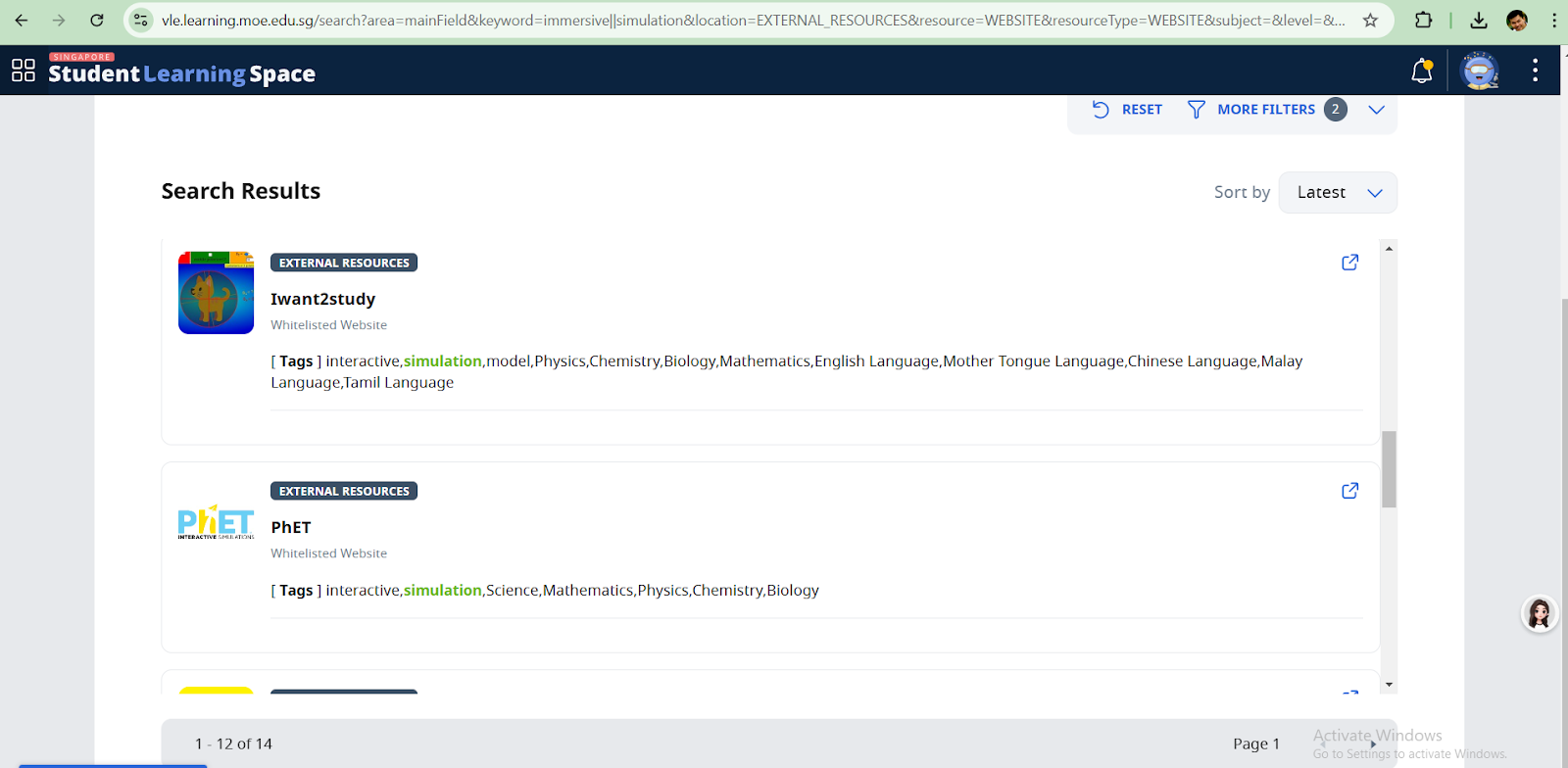The width and height of the screenshot is (1568, 768).
Task: Open the SLS header kebab menu
Action: 1535,71
